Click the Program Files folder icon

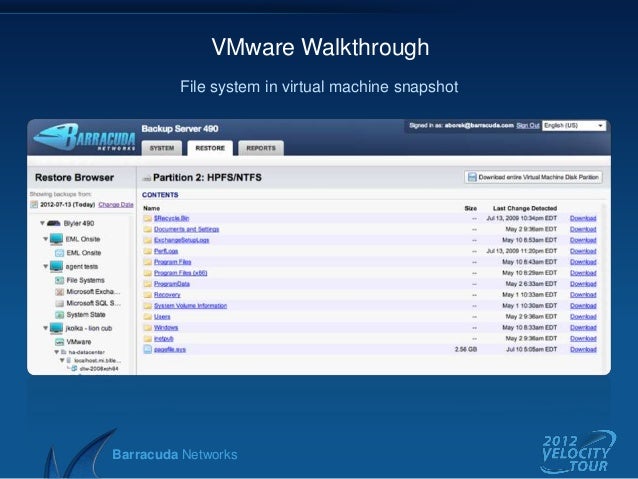(148, 262)
